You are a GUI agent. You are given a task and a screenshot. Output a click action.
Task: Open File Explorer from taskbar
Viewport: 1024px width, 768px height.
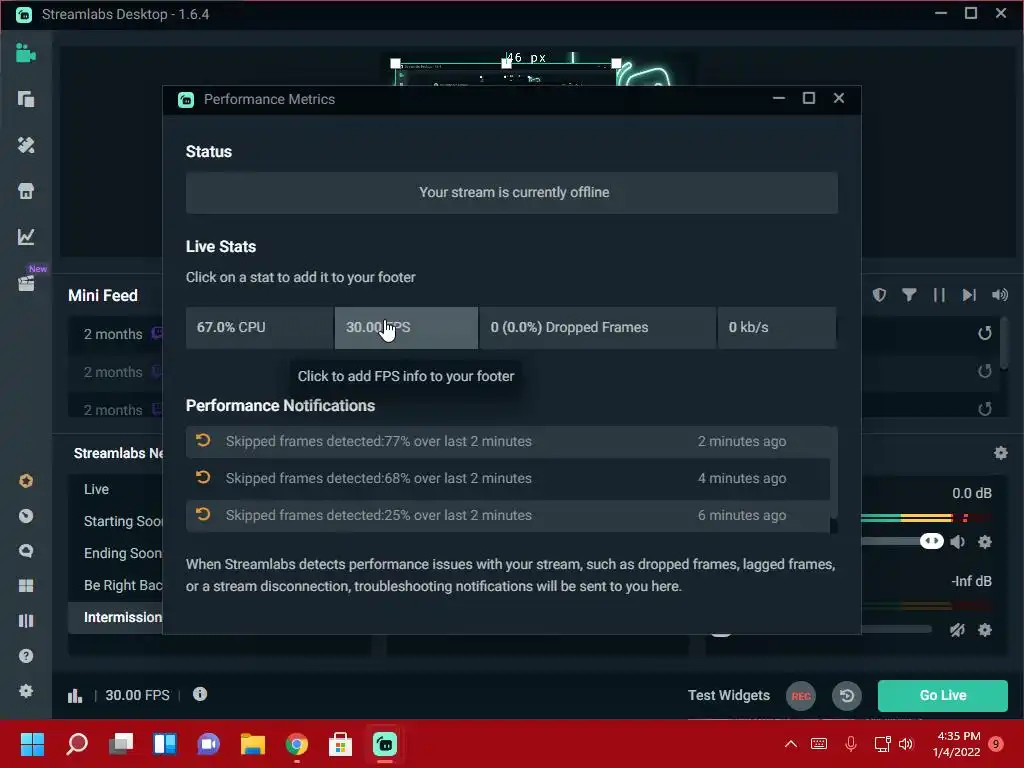coord(253,744)
